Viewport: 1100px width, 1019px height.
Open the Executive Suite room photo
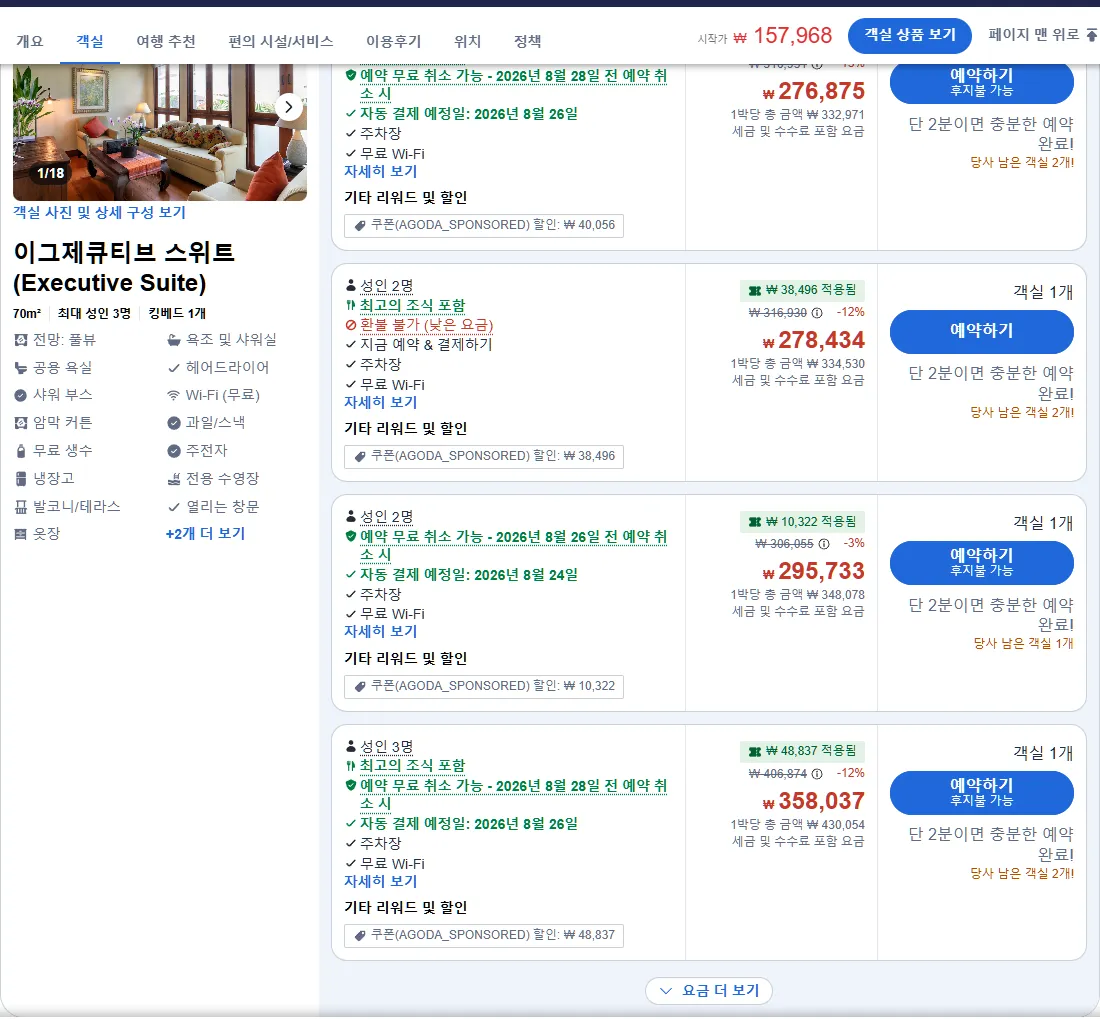[160, 132]
